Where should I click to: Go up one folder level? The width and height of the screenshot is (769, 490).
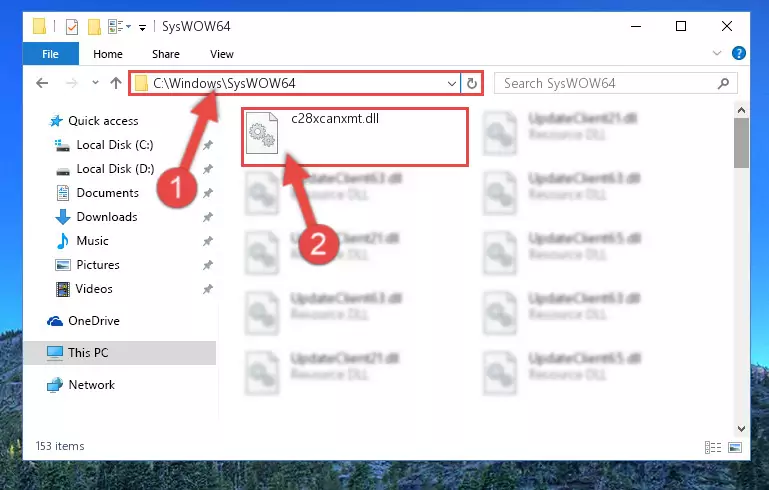(116, 83)
